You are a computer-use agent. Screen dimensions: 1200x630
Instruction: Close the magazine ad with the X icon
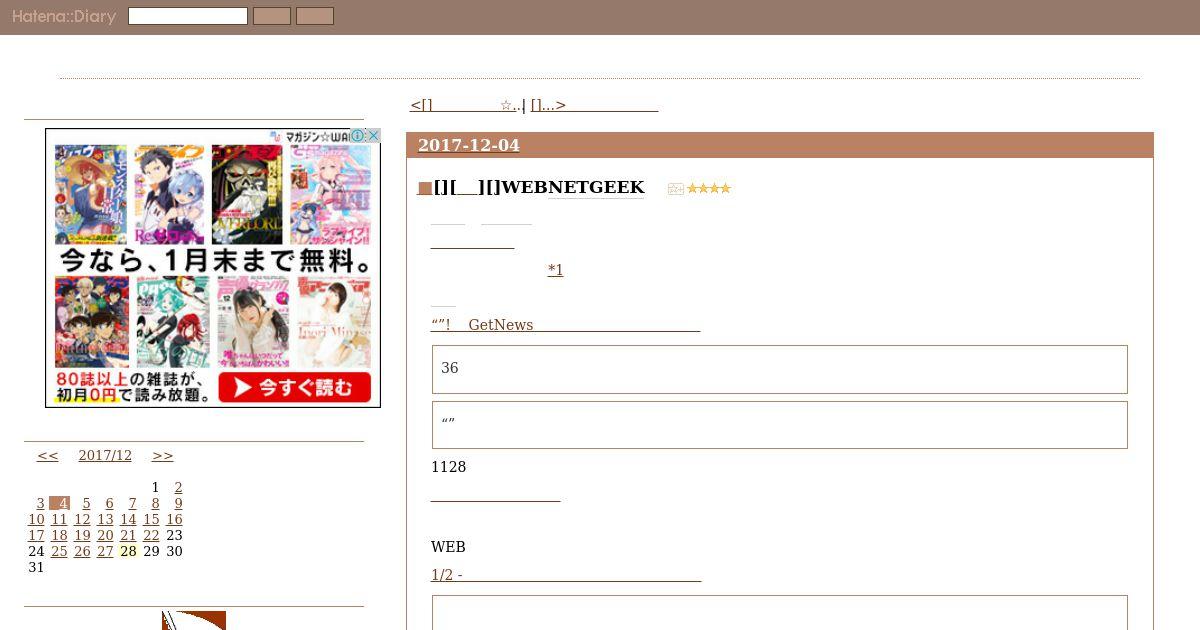[x=373, y=136]
